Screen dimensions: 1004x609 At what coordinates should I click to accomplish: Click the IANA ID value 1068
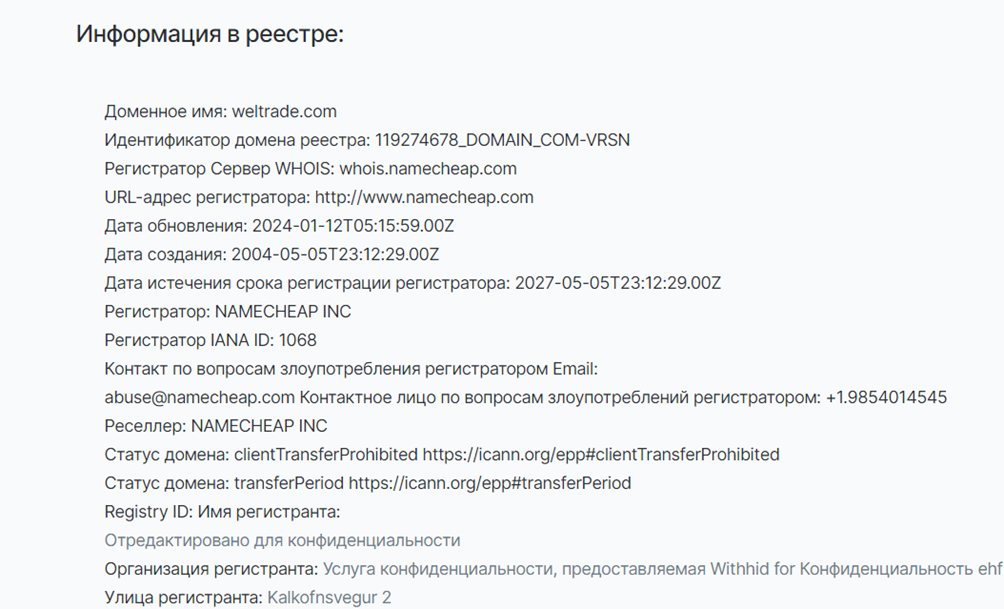tap(298, 341)
